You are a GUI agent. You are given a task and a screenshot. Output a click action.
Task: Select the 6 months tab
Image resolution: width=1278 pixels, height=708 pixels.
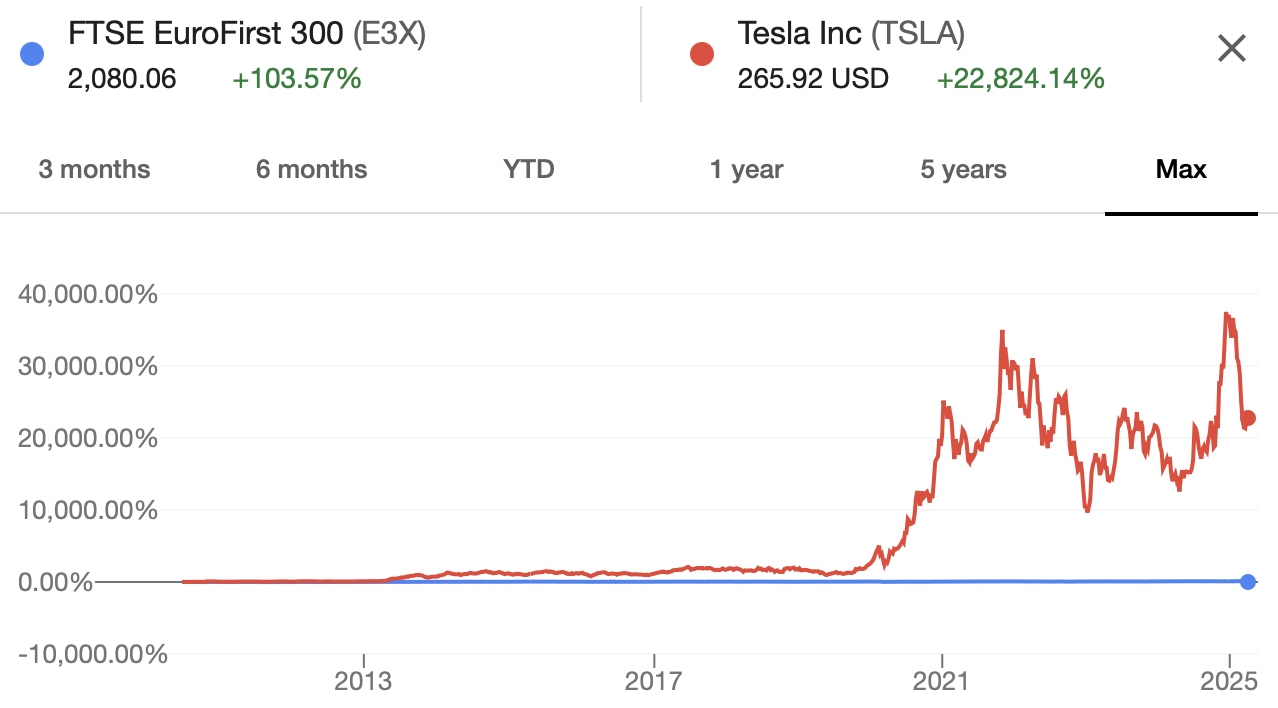(311, 169)
